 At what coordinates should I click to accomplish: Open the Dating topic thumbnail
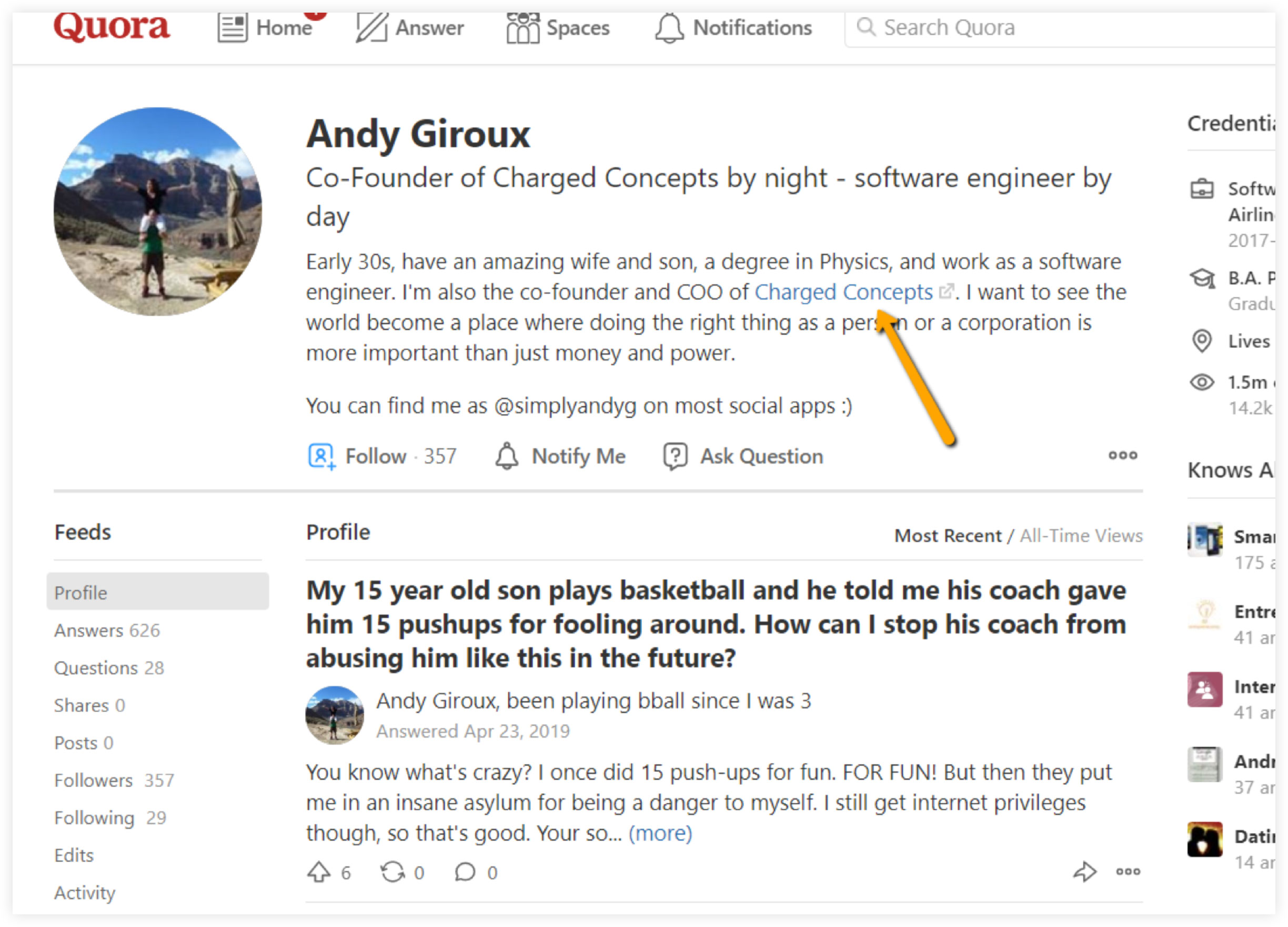click(1204, 839)
